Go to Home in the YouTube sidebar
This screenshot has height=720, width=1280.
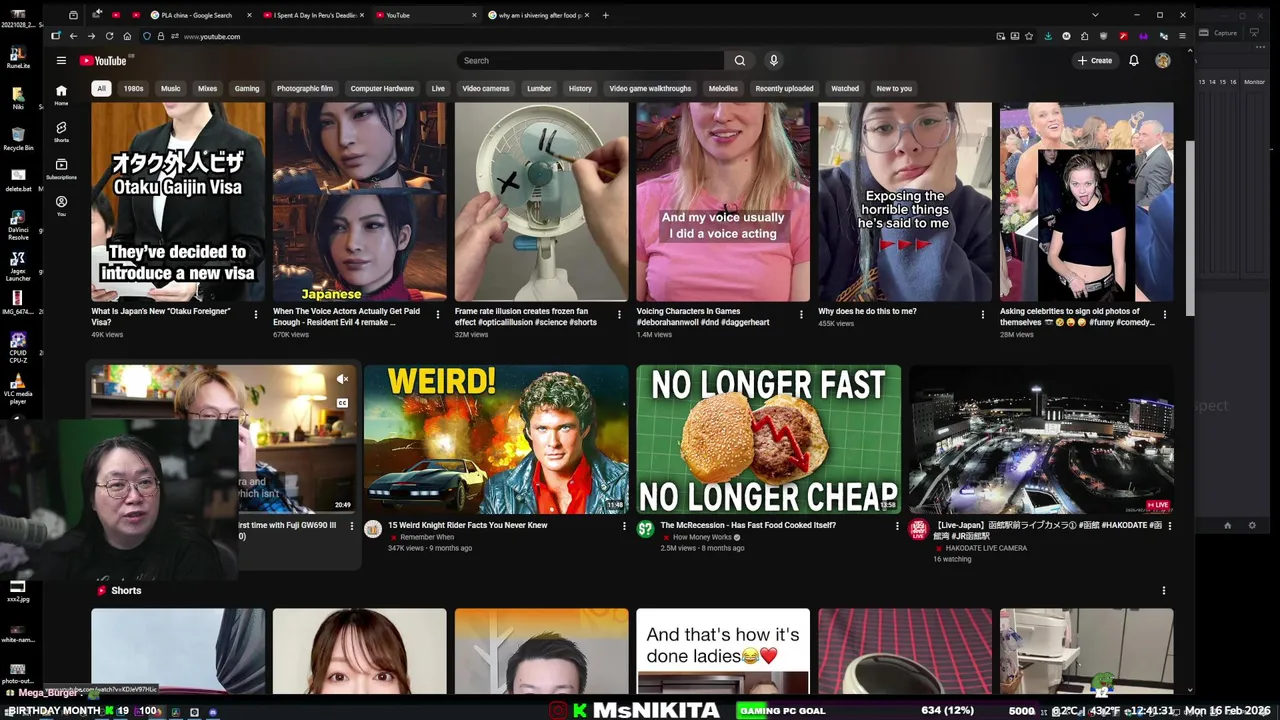tap(61, 95)
